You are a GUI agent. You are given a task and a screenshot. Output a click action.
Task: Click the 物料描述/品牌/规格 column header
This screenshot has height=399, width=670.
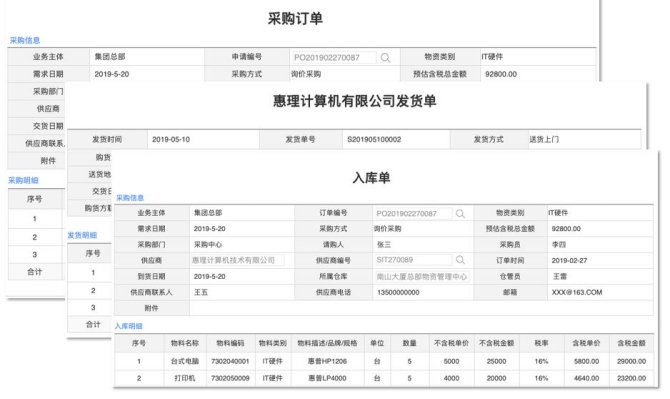(x=327, y=343)
